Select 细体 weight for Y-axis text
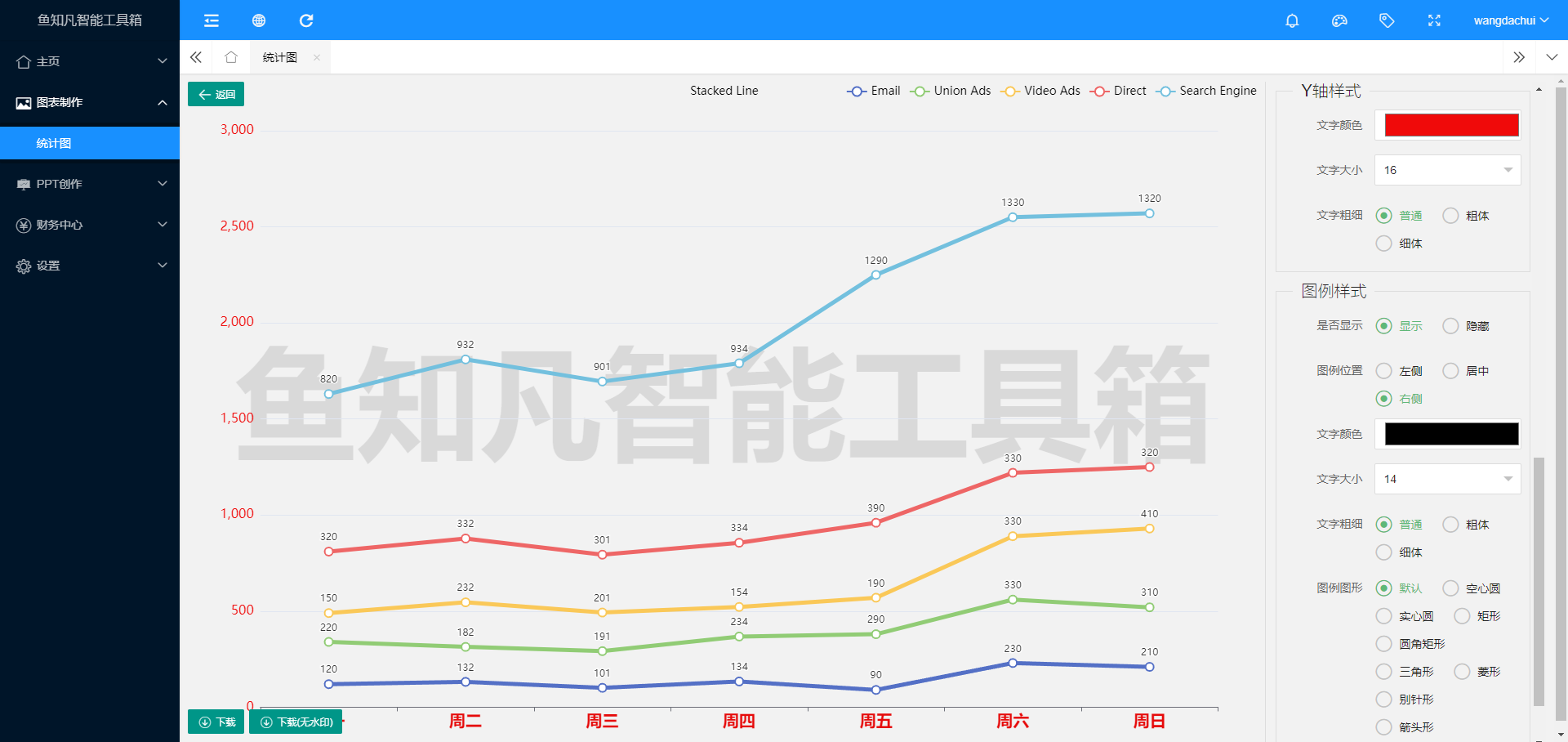1568x742 pixels. (x=1399, y=244)
